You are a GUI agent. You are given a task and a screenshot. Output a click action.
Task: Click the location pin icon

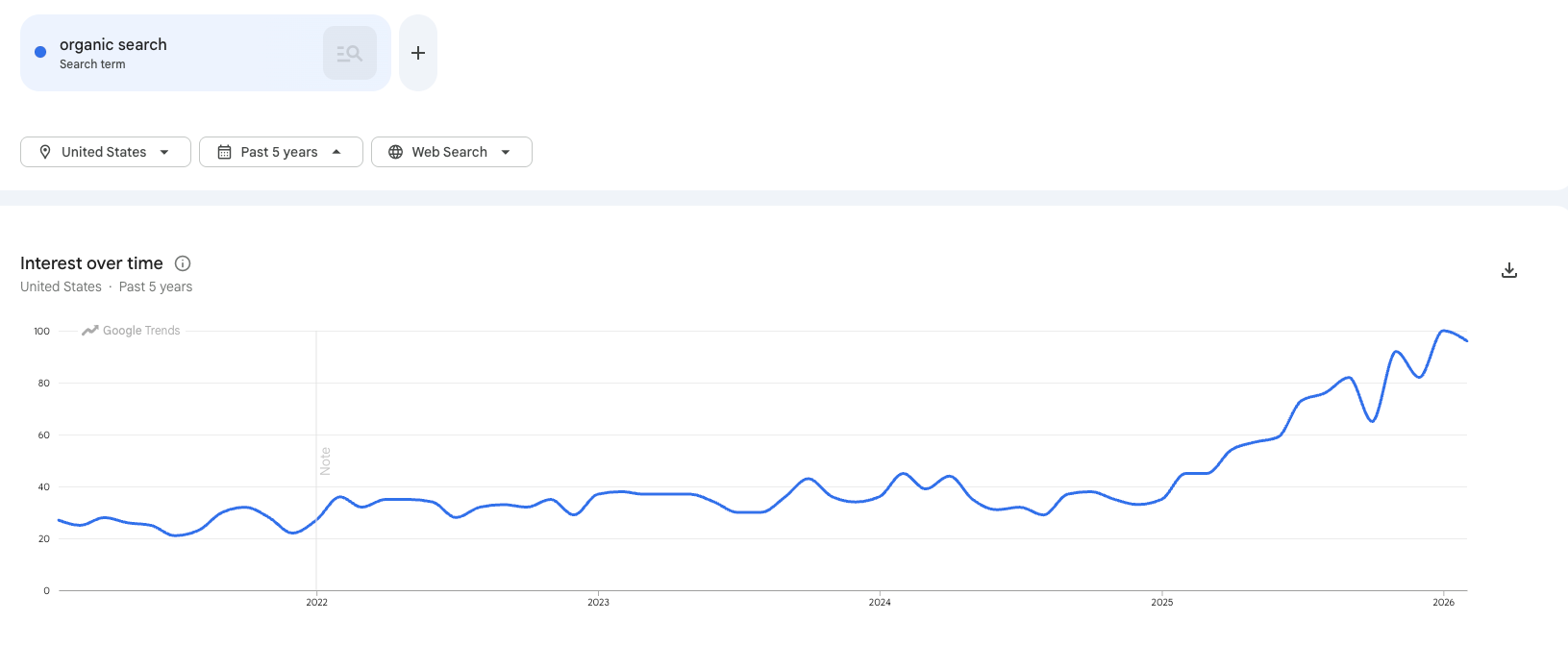coord(45,152)
